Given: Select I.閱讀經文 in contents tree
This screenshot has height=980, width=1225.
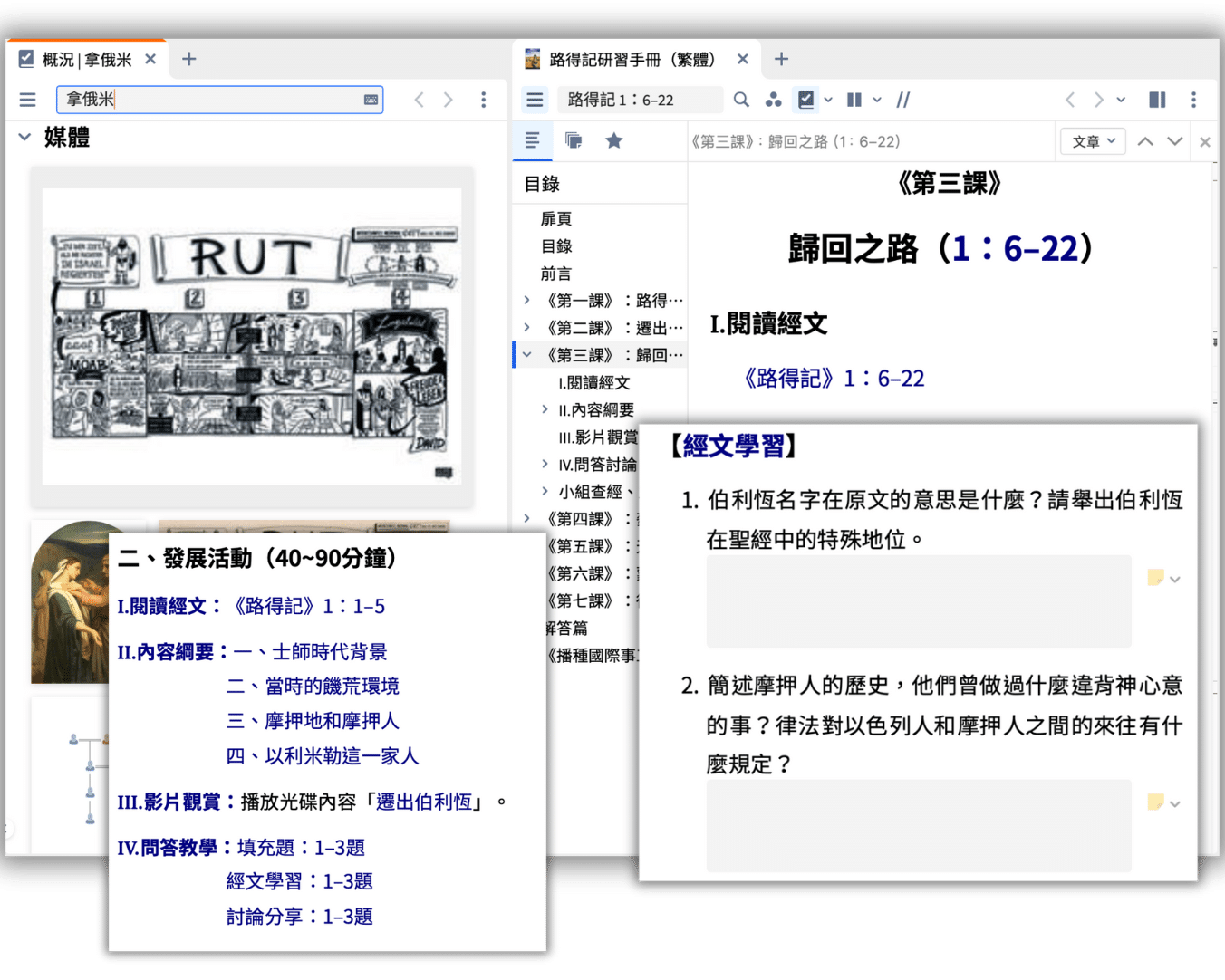Looking at the screenshot, I should (593, 382).
